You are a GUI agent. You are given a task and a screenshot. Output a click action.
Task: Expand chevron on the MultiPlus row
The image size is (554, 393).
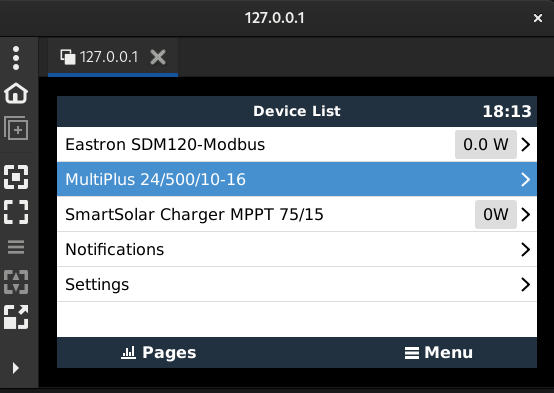tap(526, 180)
